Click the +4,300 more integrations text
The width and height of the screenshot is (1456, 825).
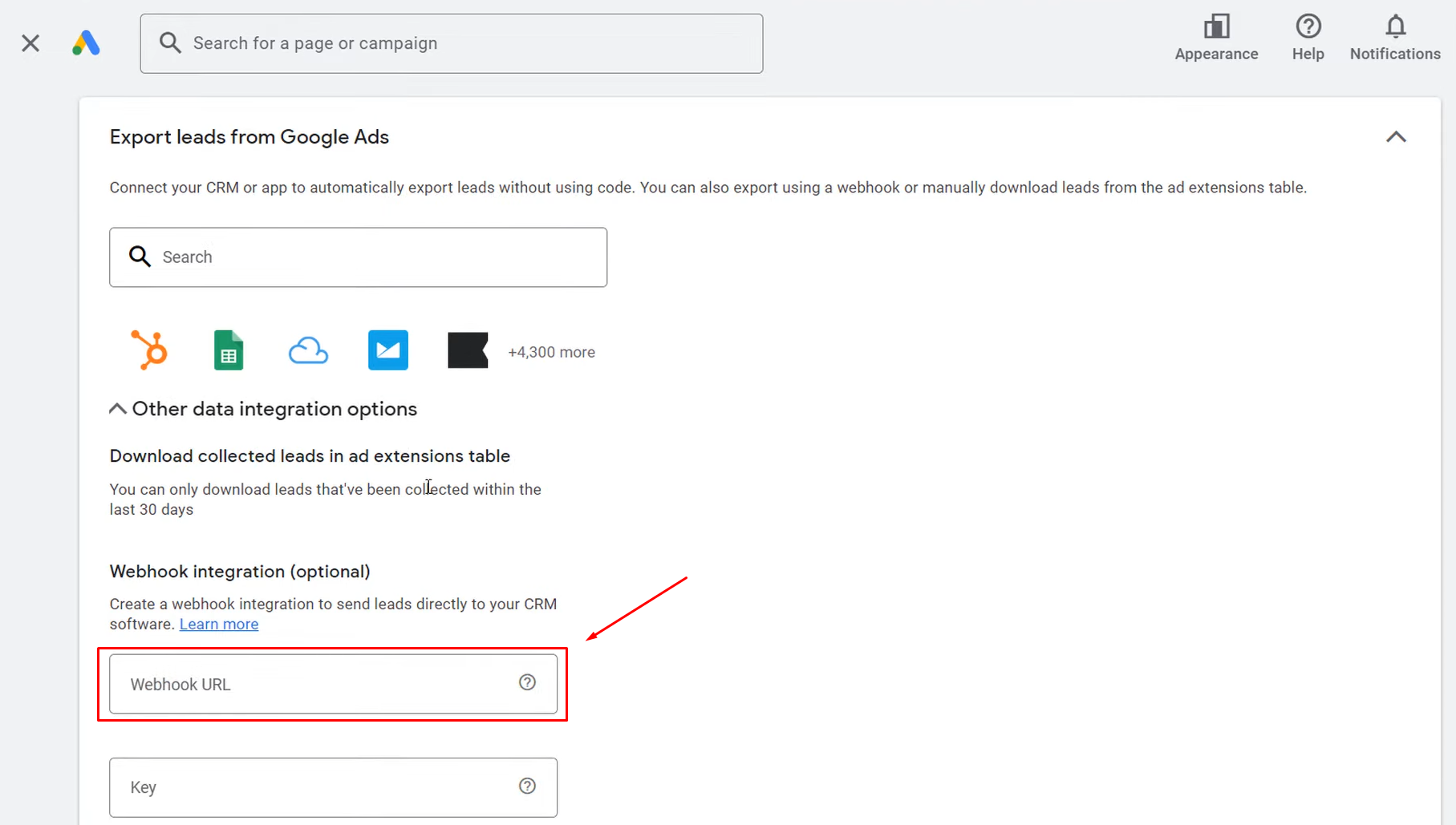tap(551, 352)
